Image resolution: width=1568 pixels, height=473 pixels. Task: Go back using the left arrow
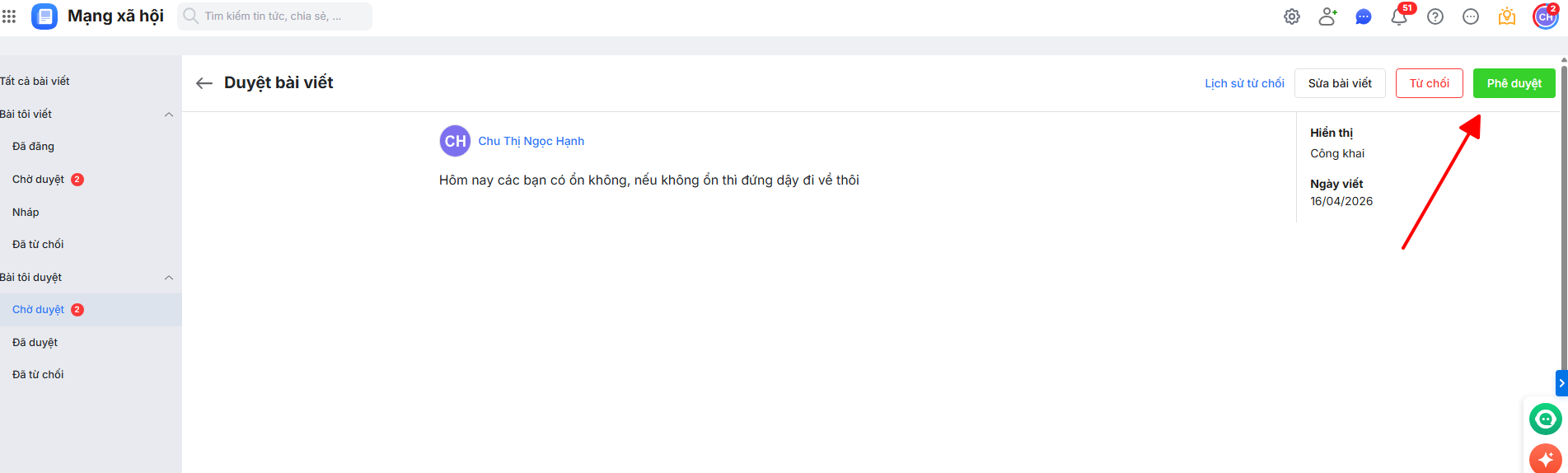coord(204,83)
